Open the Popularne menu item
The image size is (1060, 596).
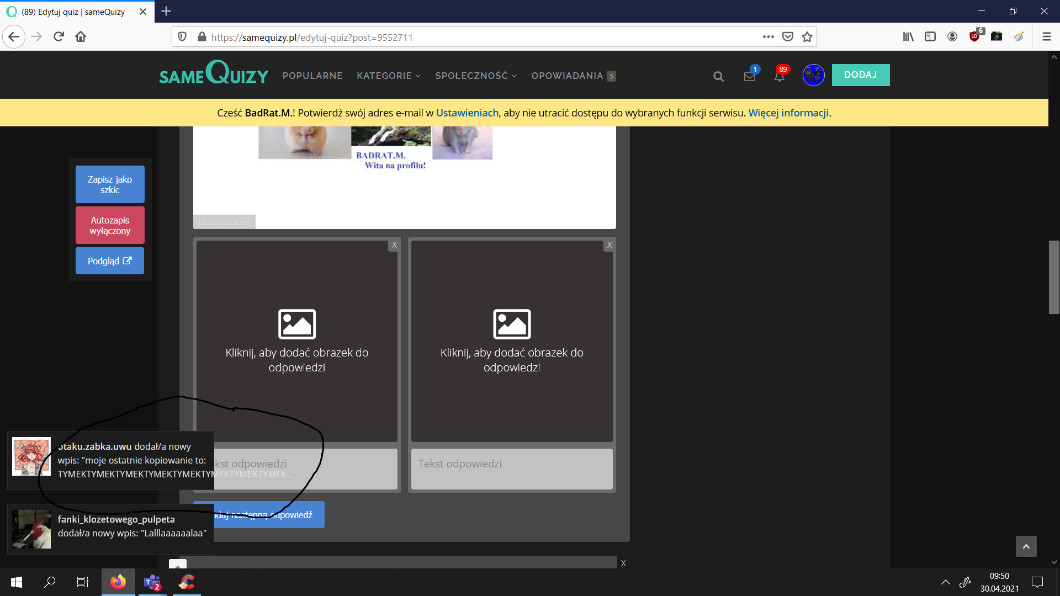[x=312, y=76]
